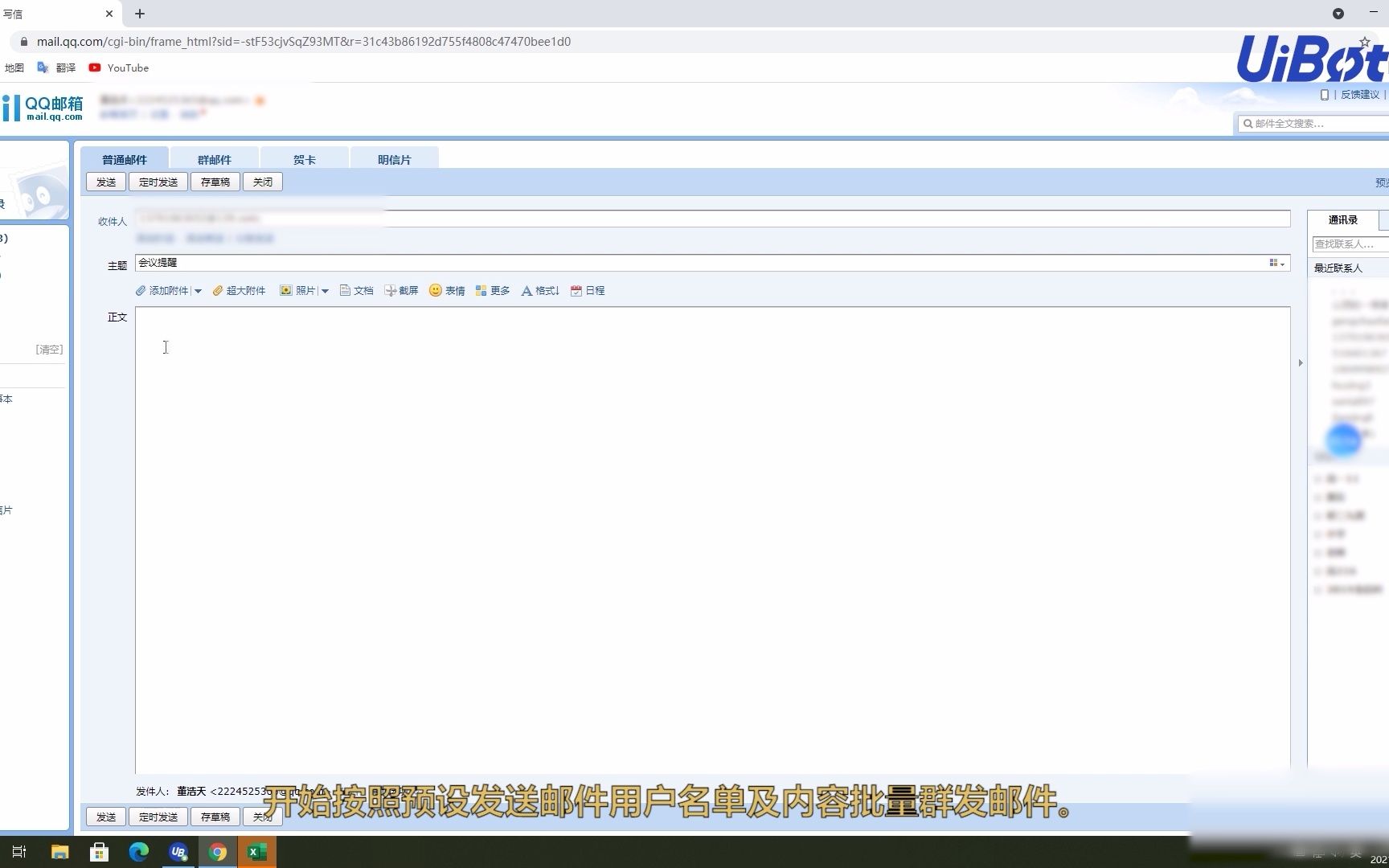1389x868 pixels.
Task: Click the bottom 定时发送 button
Action: coord(158,817)
